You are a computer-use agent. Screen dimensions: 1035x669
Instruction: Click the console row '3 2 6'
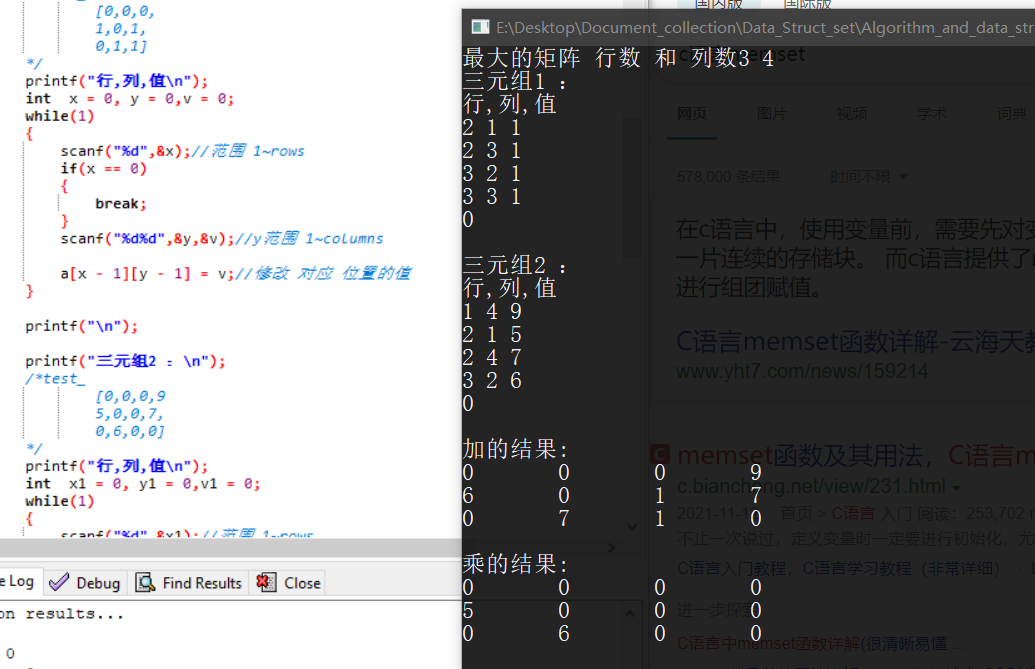tap(492, 381)
